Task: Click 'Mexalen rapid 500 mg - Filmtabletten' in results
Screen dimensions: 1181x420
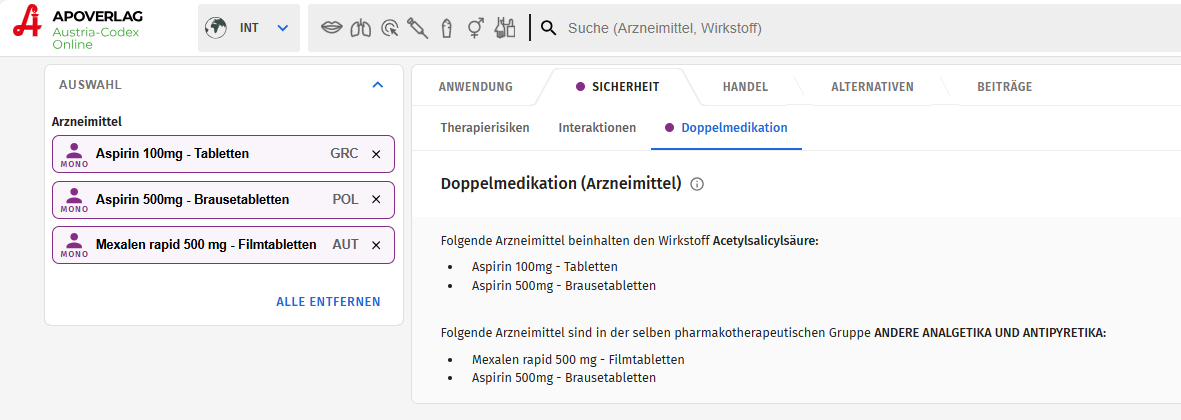Action: (578, 359)
